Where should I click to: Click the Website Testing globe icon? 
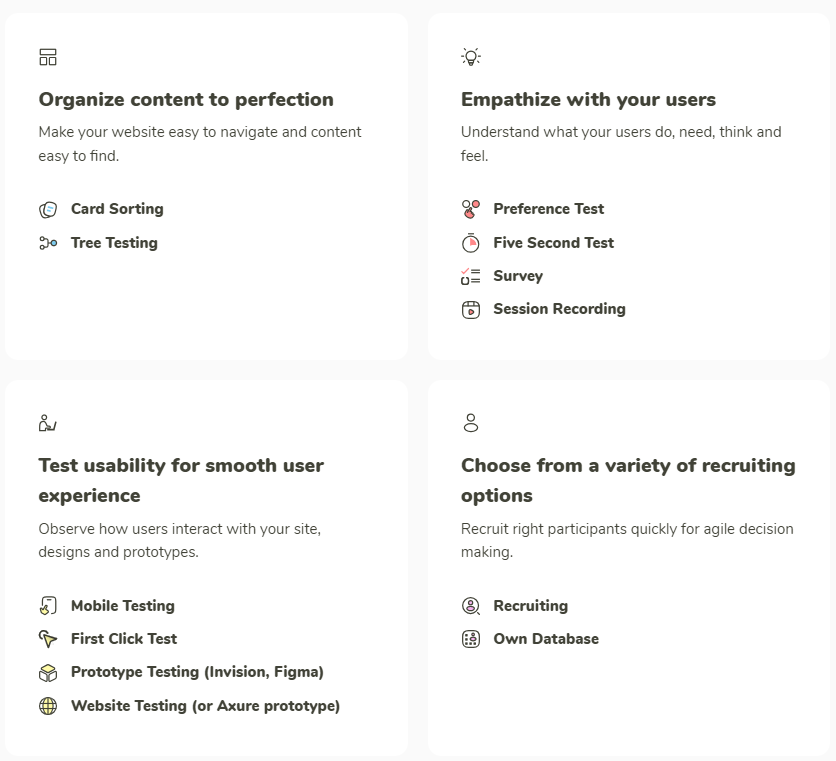coord(47,706)
